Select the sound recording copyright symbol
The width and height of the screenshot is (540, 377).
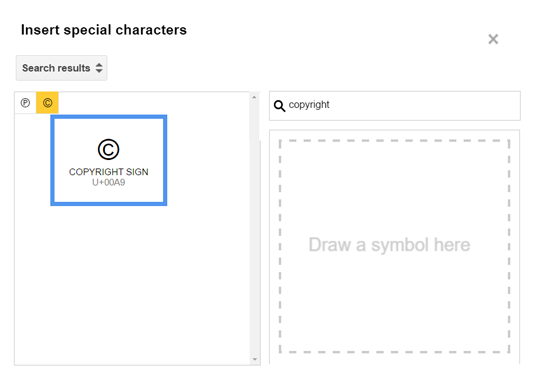click(25, 103)
